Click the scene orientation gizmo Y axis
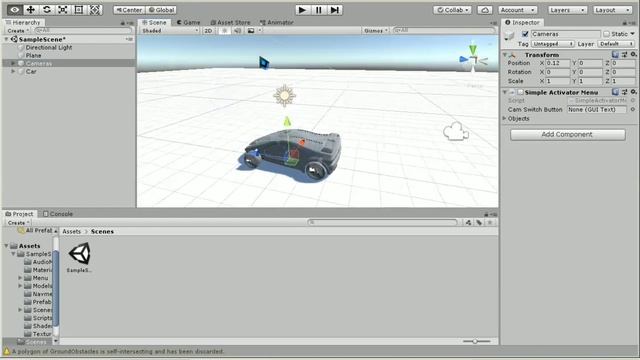 pyautogui.click(x=473, y=49)
